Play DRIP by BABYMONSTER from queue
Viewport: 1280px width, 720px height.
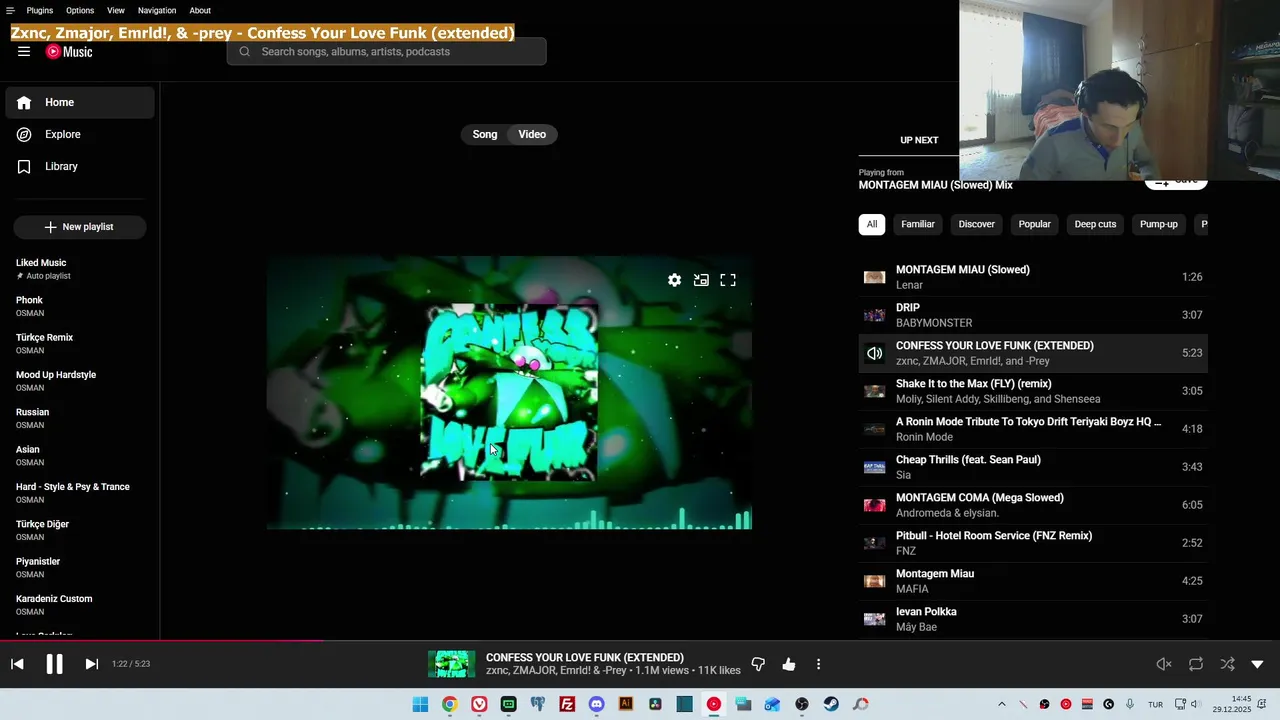click(1033, 315)
